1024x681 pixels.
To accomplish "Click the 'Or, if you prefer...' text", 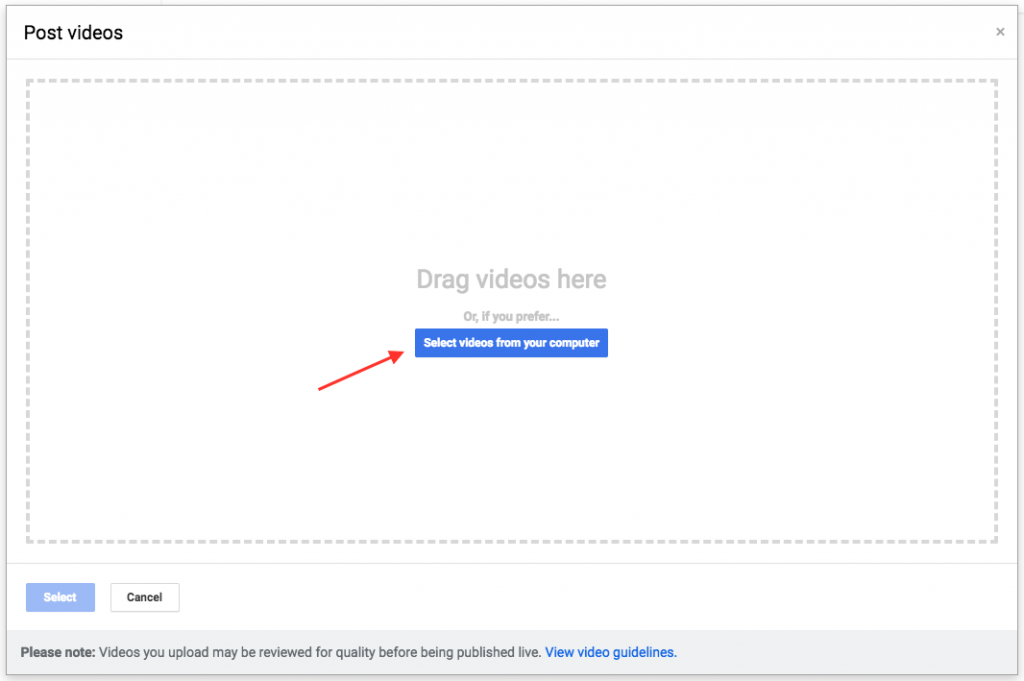I will pyautogui.click(x=511, y=317).
